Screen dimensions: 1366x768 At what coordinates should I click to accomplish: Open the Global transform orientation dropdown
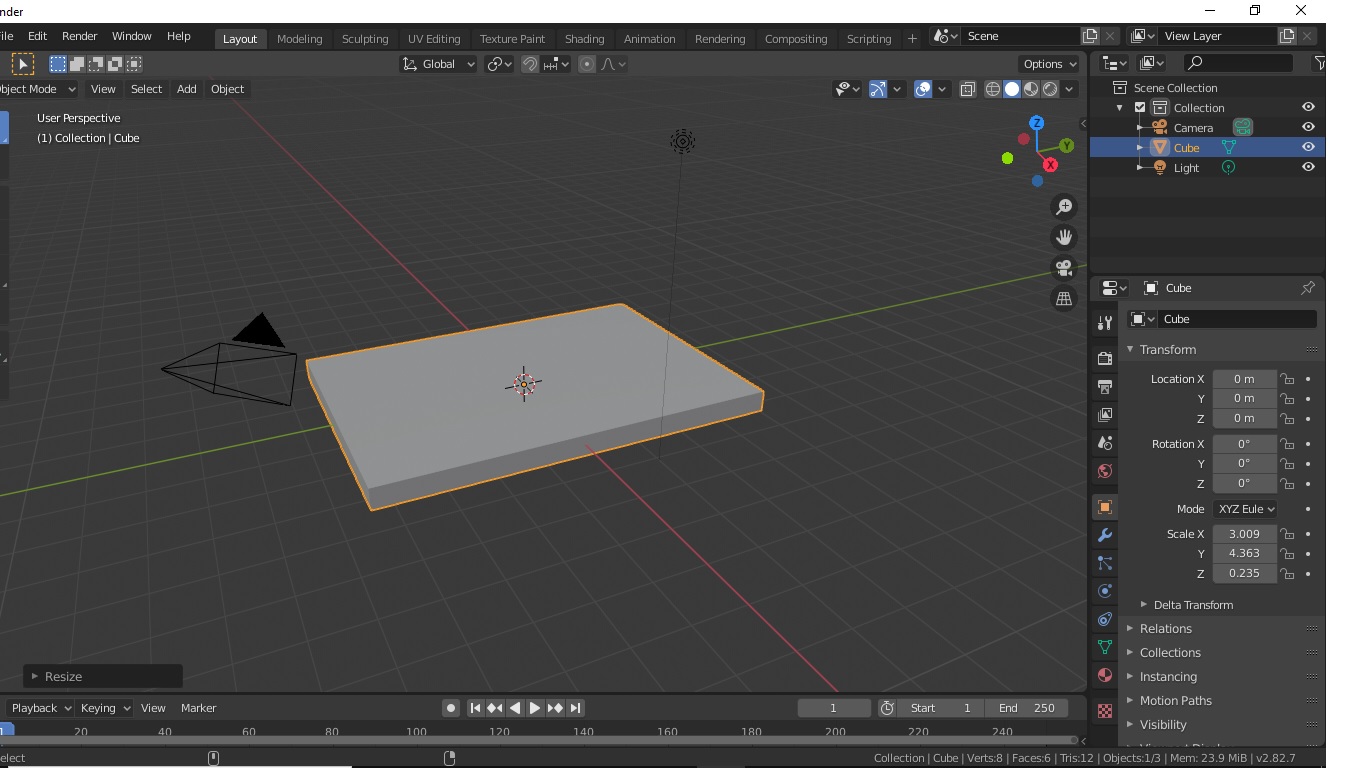(x=439, y=64)
